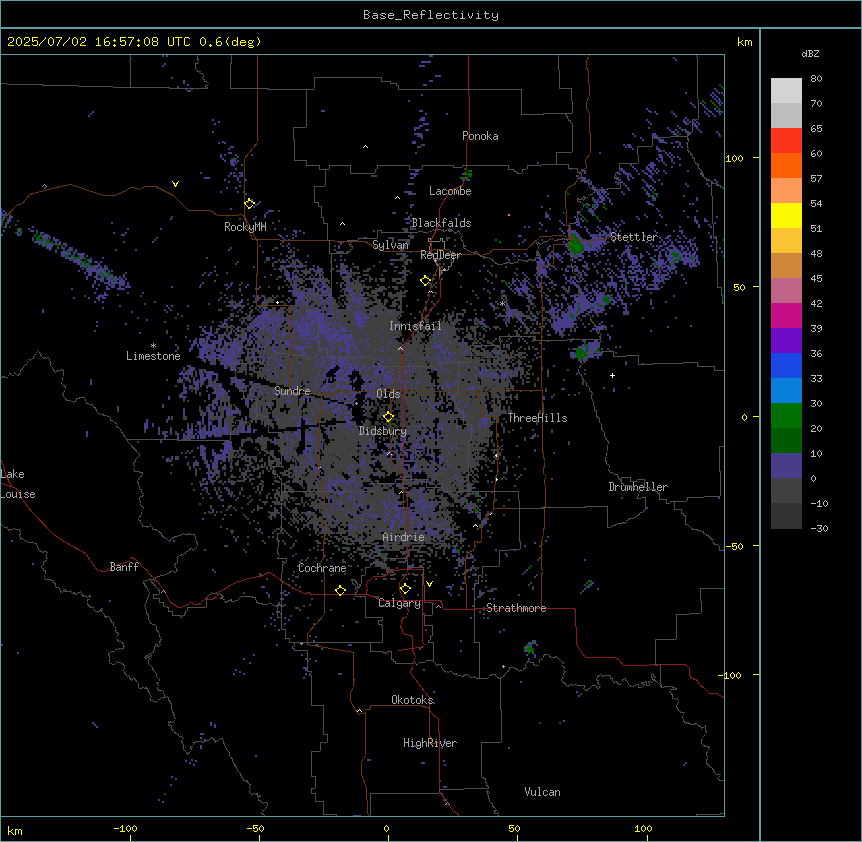862x842 pixels.
Task: Select the HighRiver label
Action: [430, 743]
